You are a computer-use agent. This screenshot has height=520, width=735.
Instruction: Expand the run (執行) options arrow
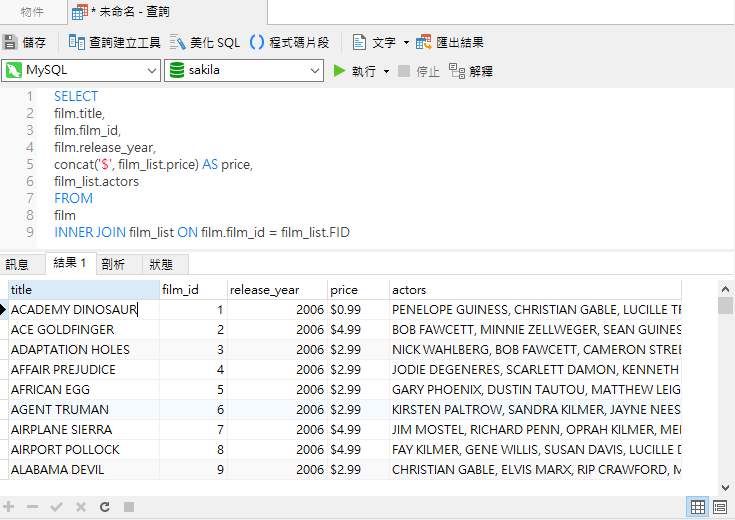point(386,71)
